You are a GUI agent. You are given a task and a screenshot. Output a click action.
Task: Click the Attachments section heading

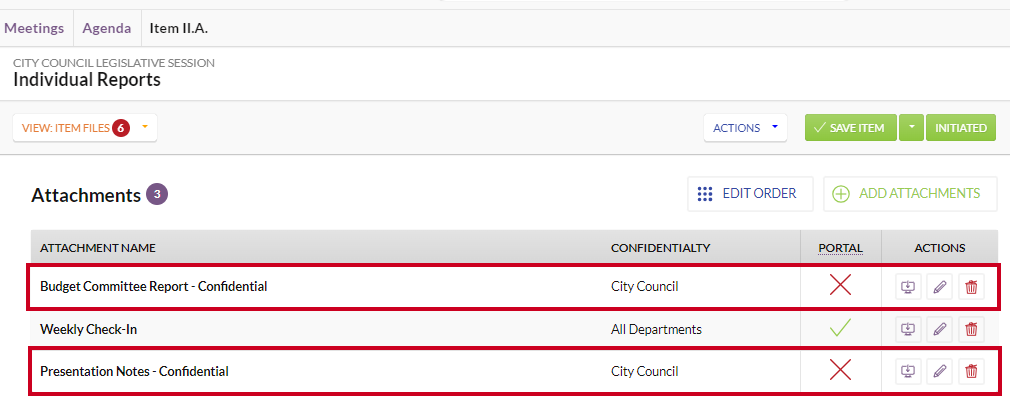click(86, 194)
